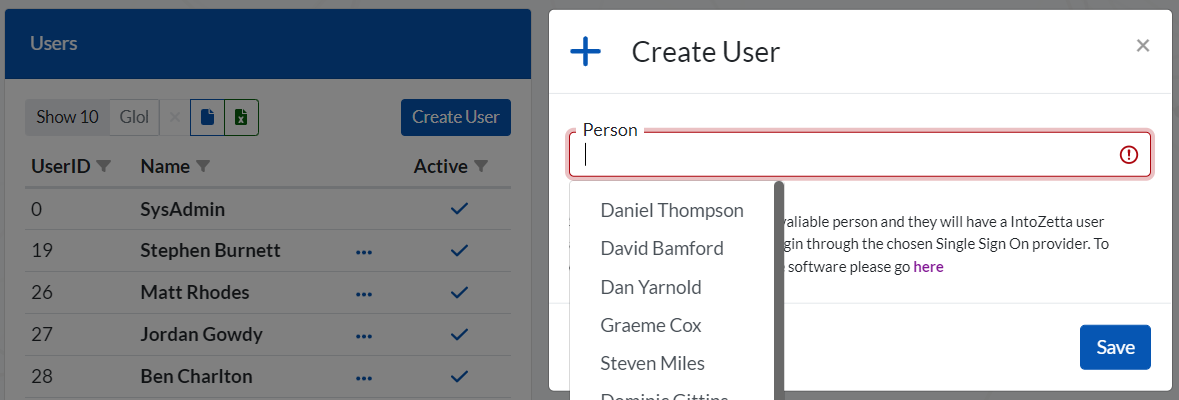The width and height of the screenshot is (1179, 400).
Task: Follow the purple "here" link
Action: (x=928, y=267)
